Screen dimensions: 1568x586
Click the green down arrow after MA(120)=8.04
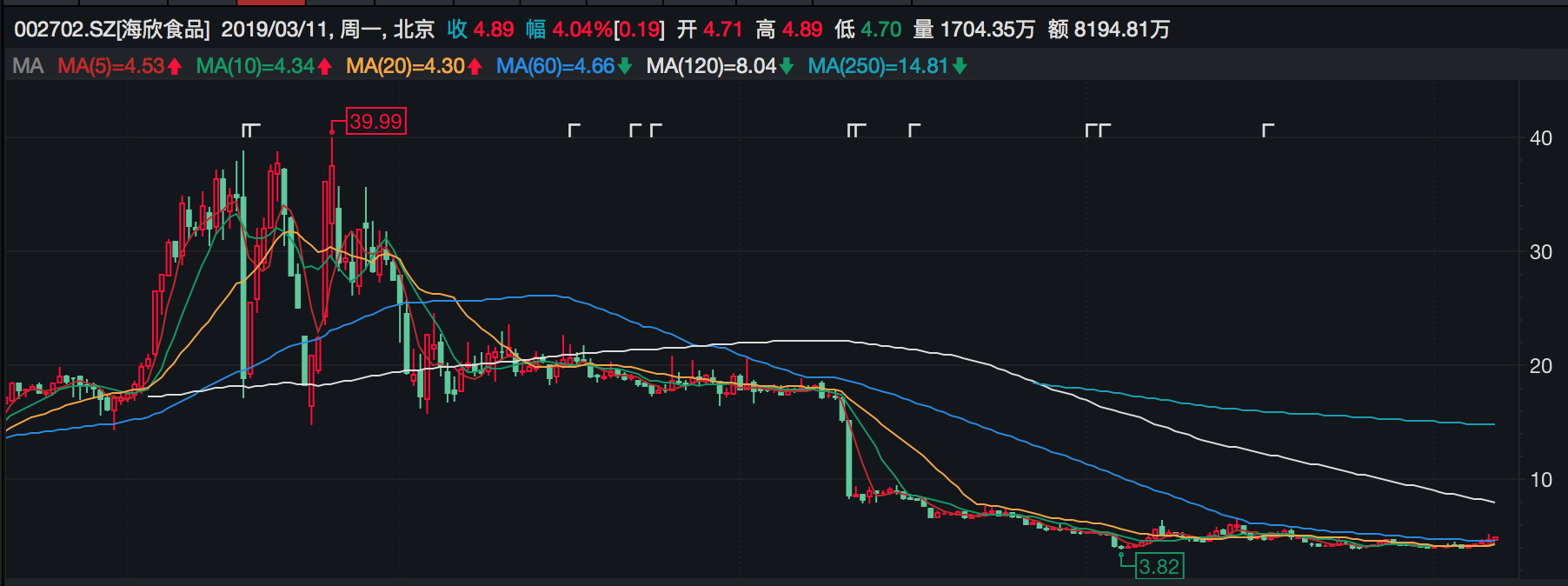787,67
